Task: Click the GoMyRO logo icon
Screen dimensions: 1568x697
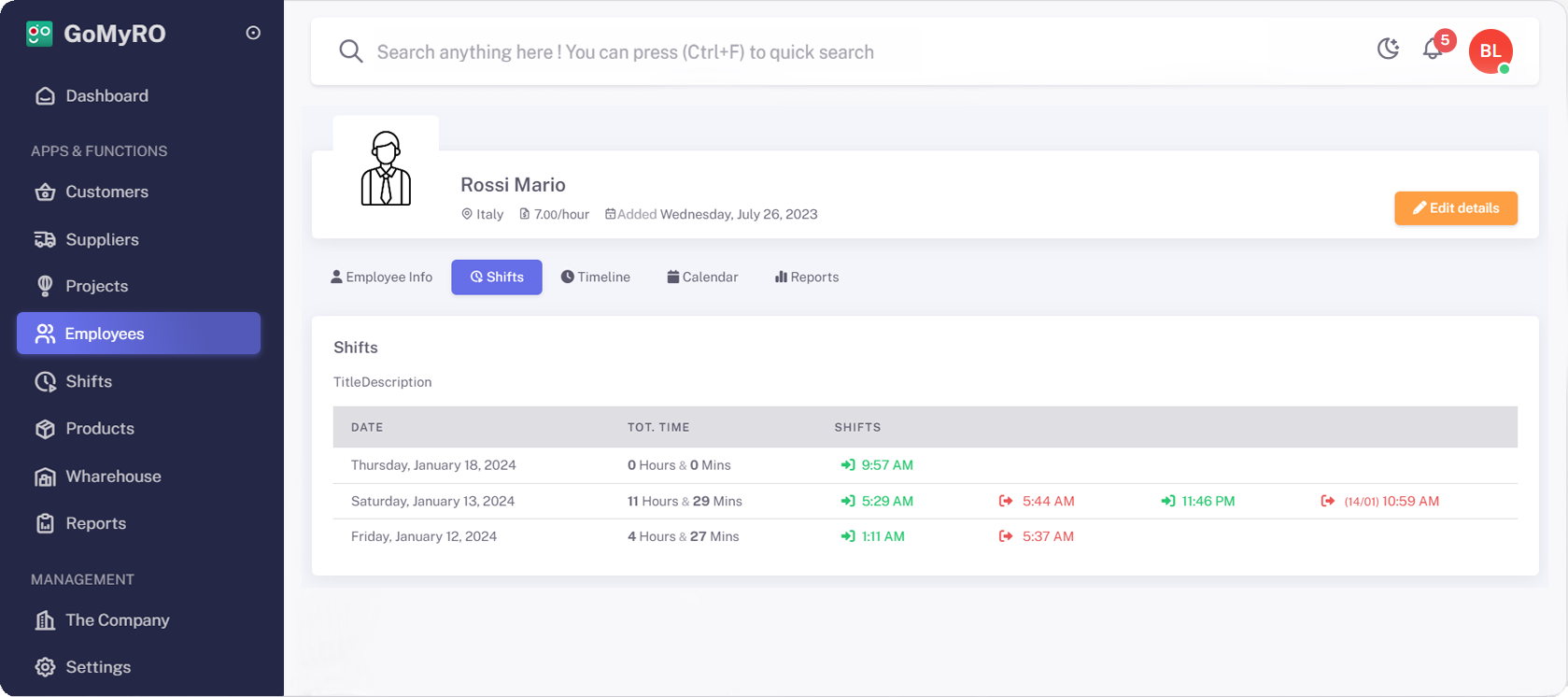Action: click(39, 34)
